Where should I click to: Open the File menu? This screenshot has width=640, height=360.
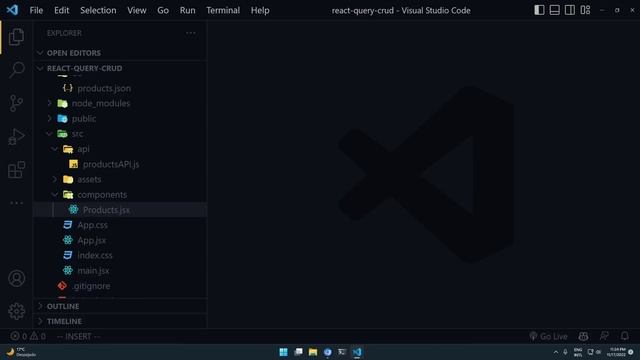click(36, 11)
